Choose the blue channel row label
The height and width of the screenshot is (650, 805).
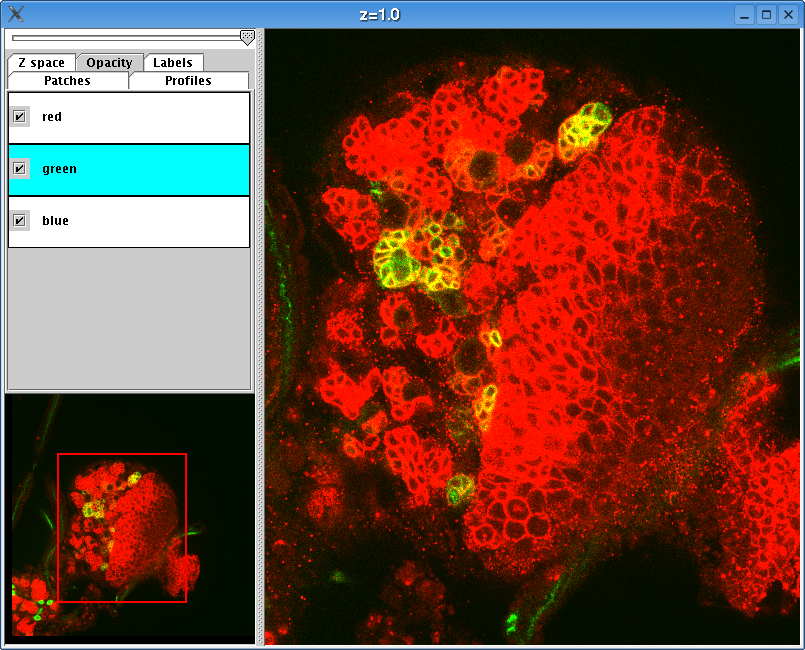(55, 220)
